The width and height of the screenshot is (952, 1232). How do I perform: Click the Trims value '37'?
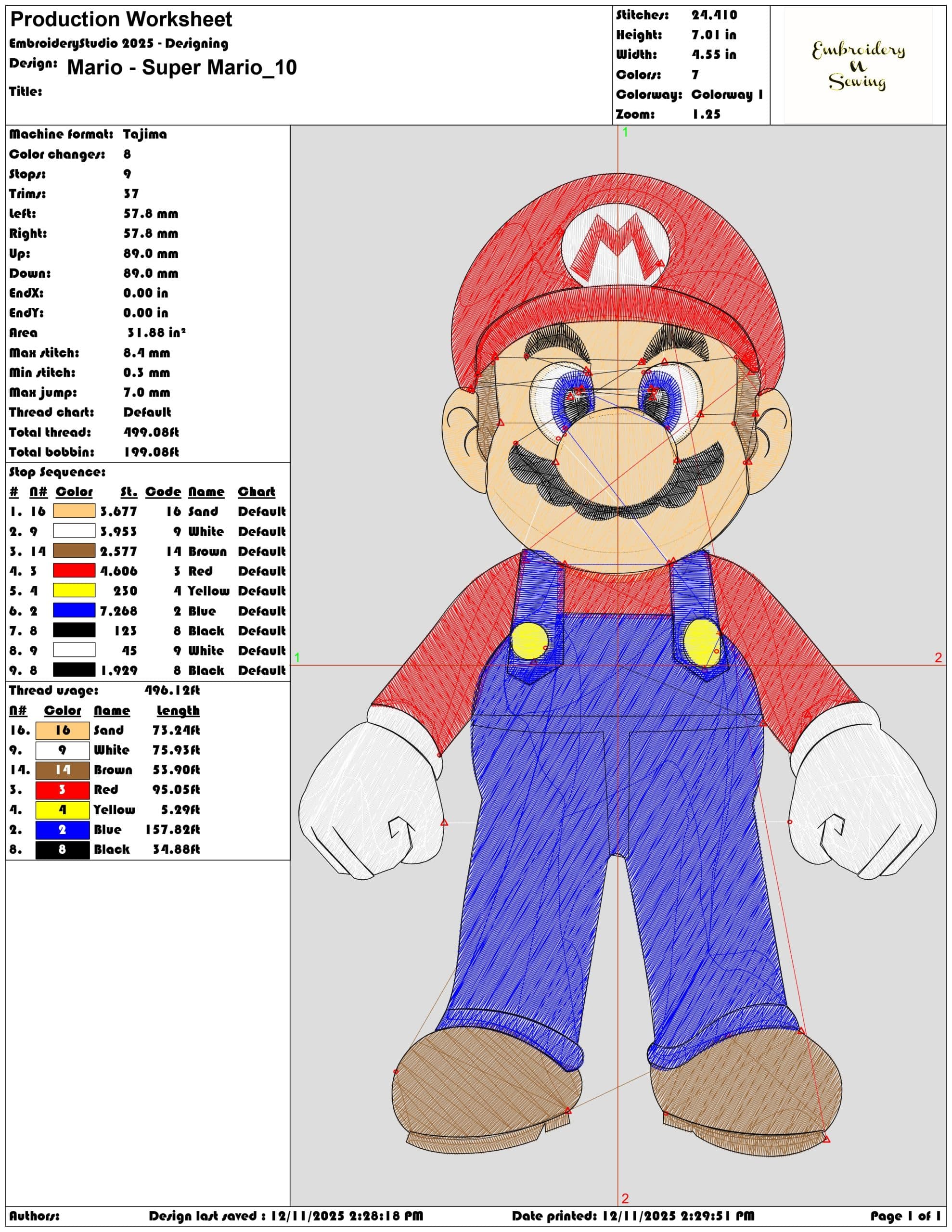tap(131, 194)
